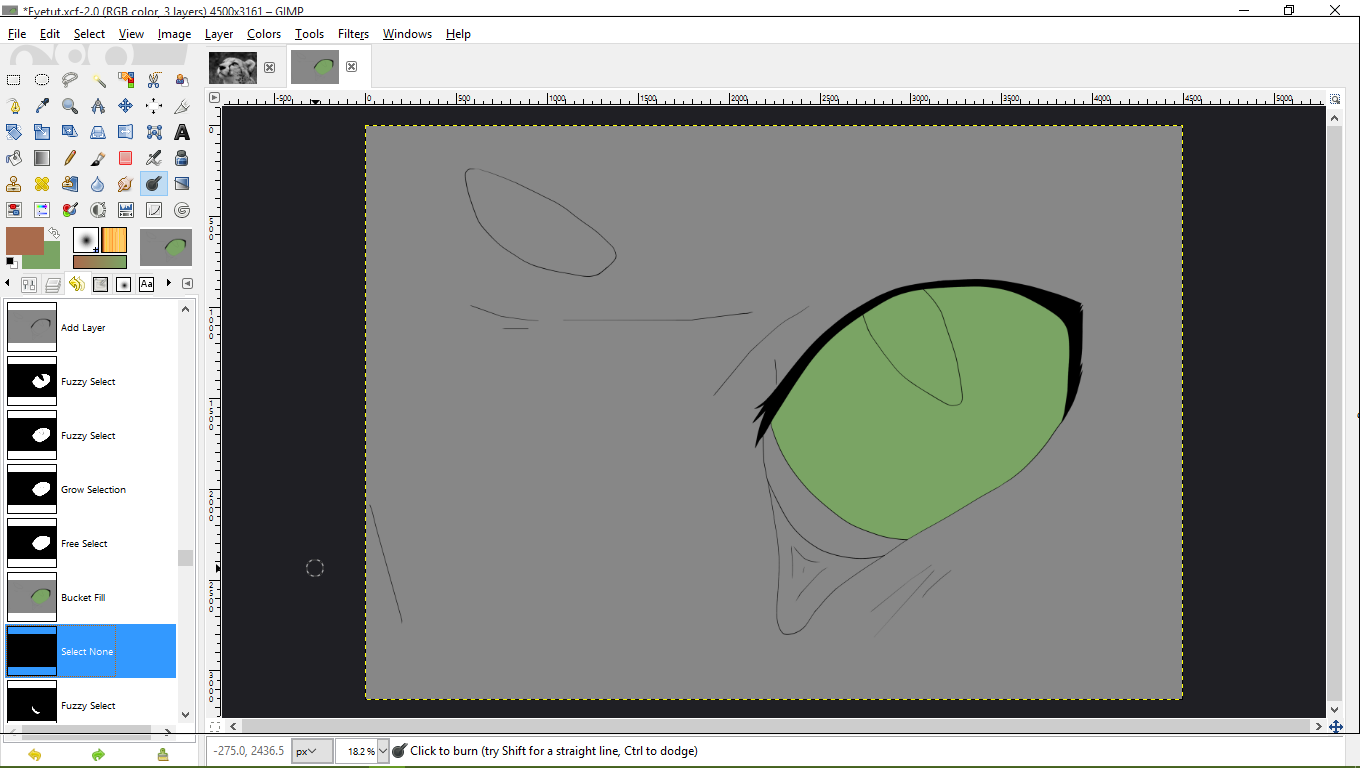
Task: Switch to the Tool Options dock tab
Action: coord(29,284)
